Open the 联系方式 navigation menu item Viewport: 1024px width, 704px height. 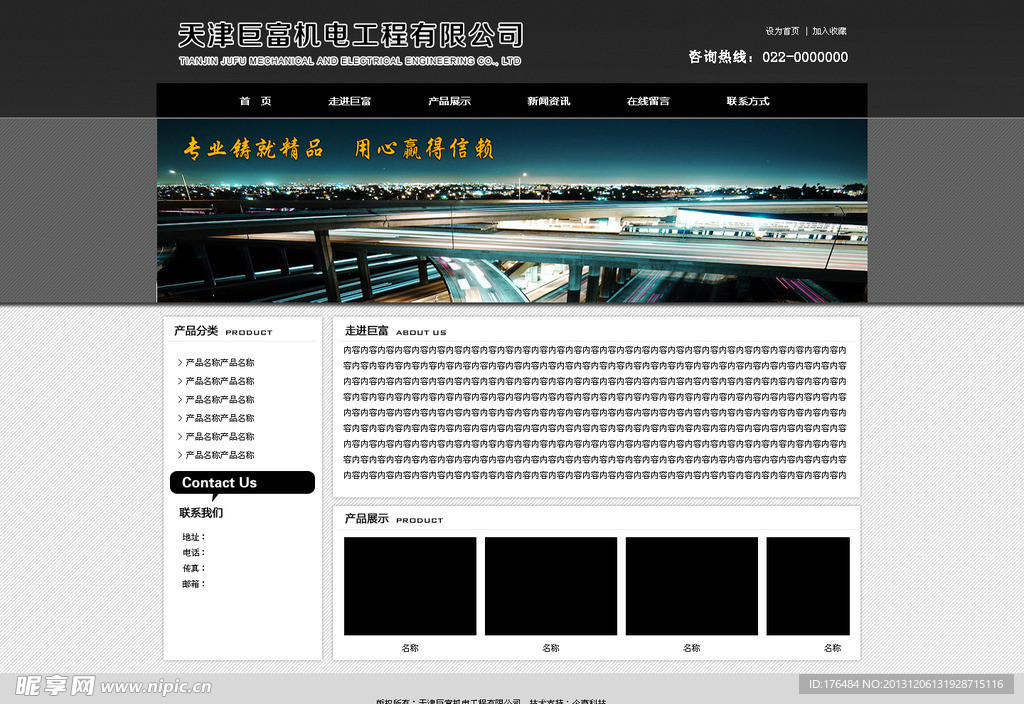748,101
